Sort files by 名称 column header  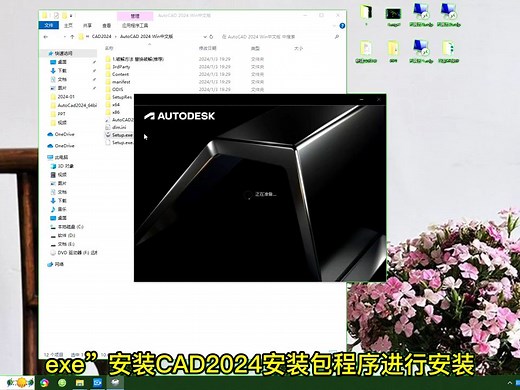click(x=109, y=48)
